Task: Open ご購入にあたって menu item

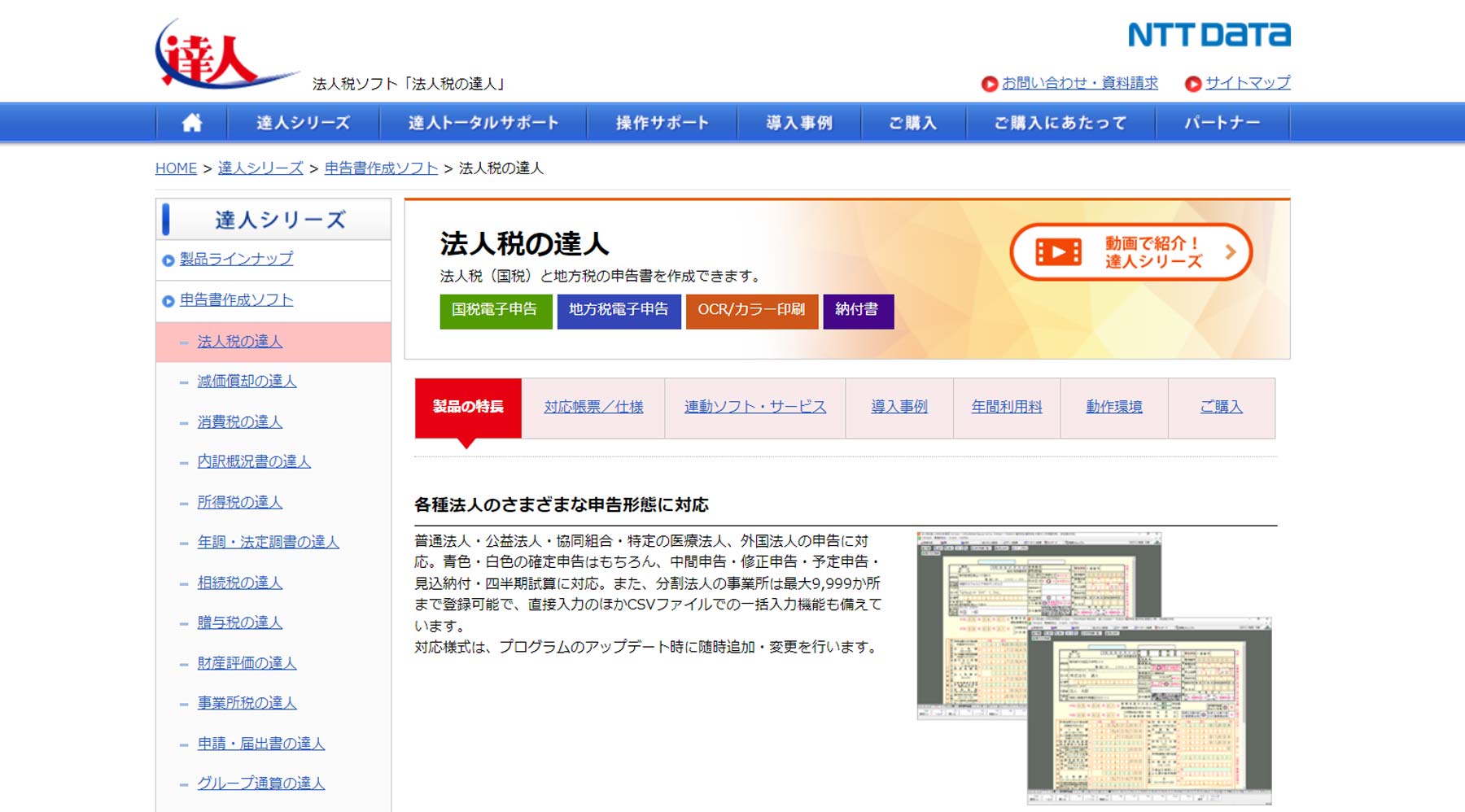Action: coord(1060,123)
